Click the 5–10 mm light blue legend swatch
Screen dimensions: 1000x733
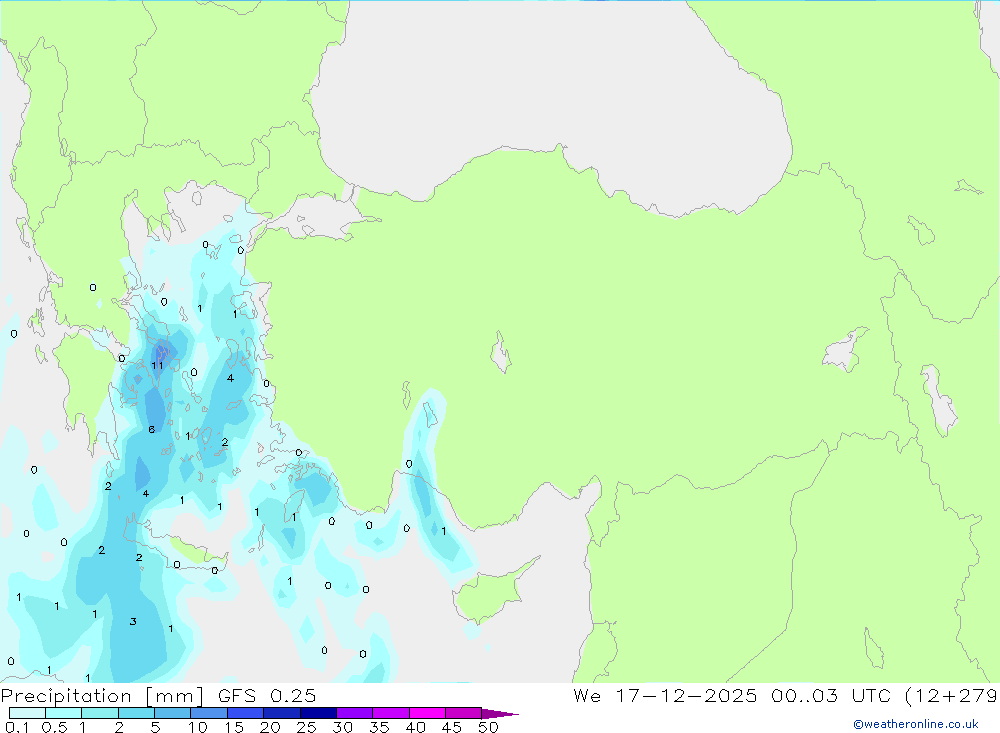point(172,713)
